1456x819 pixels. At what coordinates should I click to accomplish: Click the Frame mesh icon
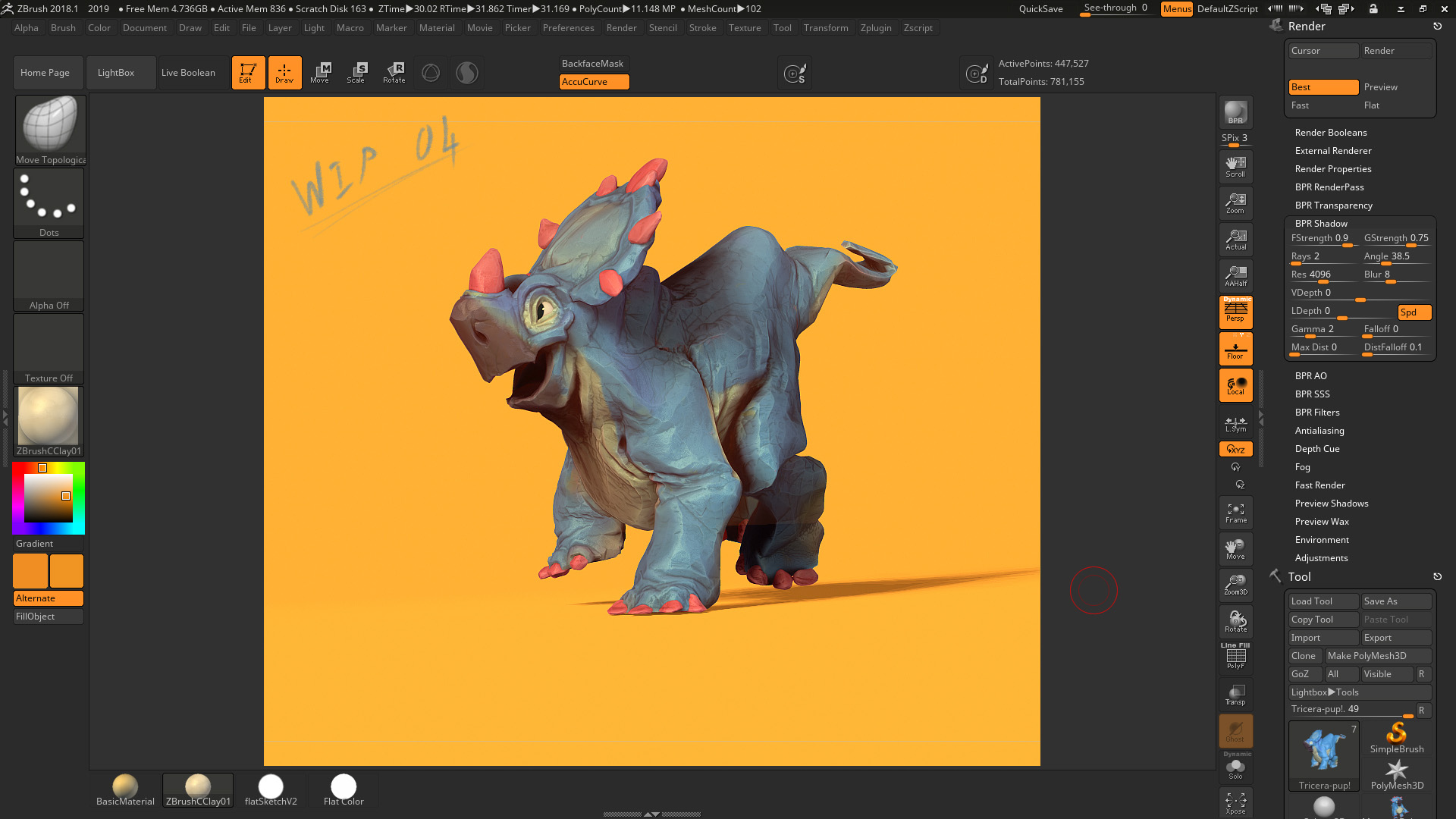coord(1235,513)
